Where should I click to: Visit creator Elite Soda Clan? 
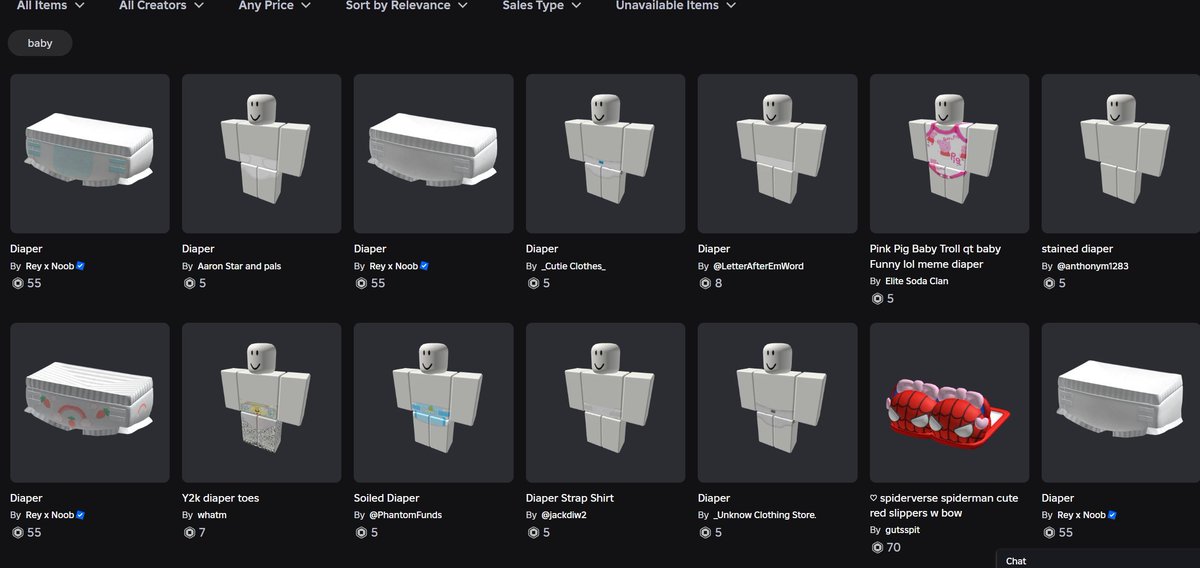[917, 282]
